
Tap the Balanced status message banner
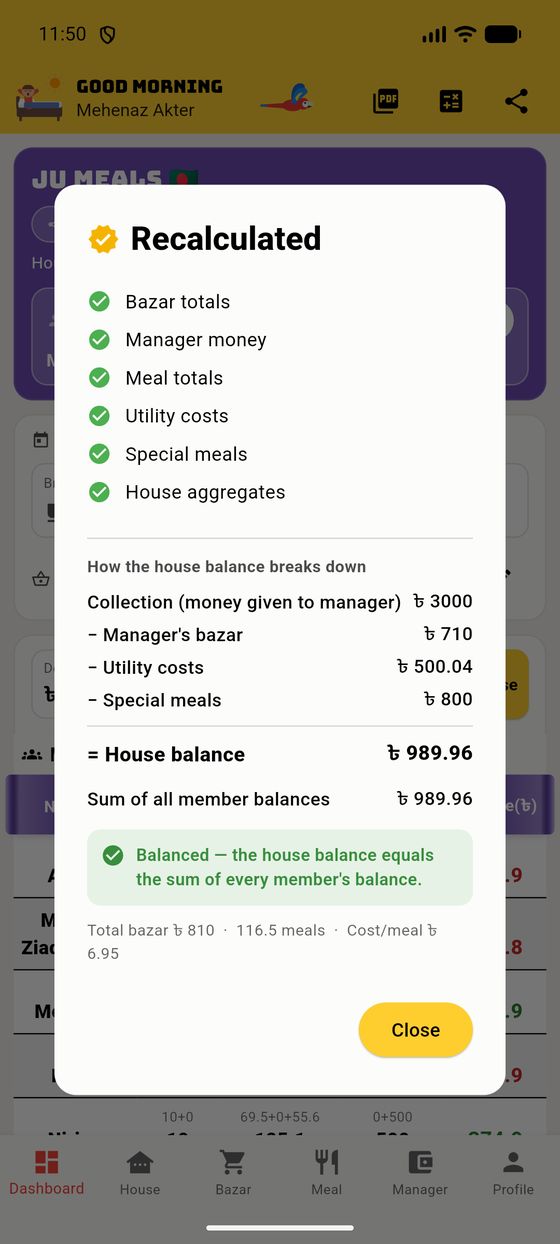pos(280,867)
